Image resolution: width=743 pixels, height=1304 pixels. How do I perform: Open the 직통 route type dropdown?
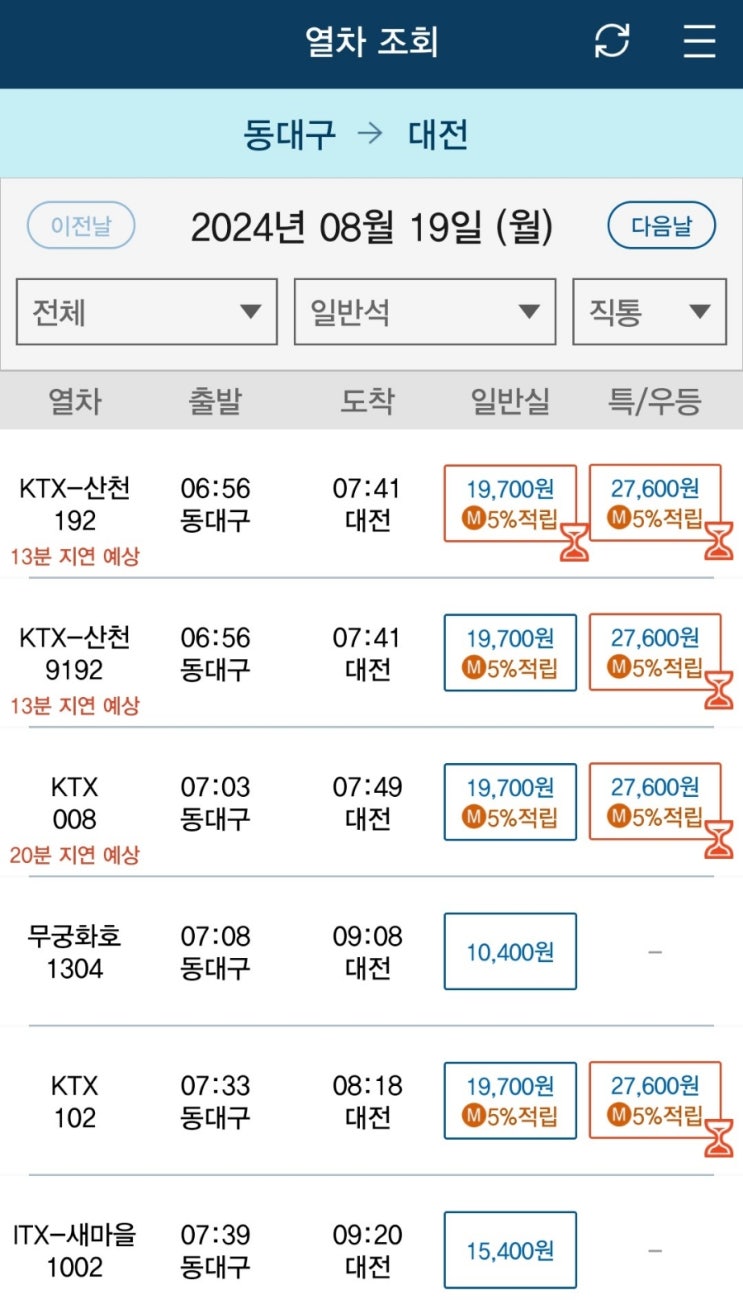pos(649,312)
